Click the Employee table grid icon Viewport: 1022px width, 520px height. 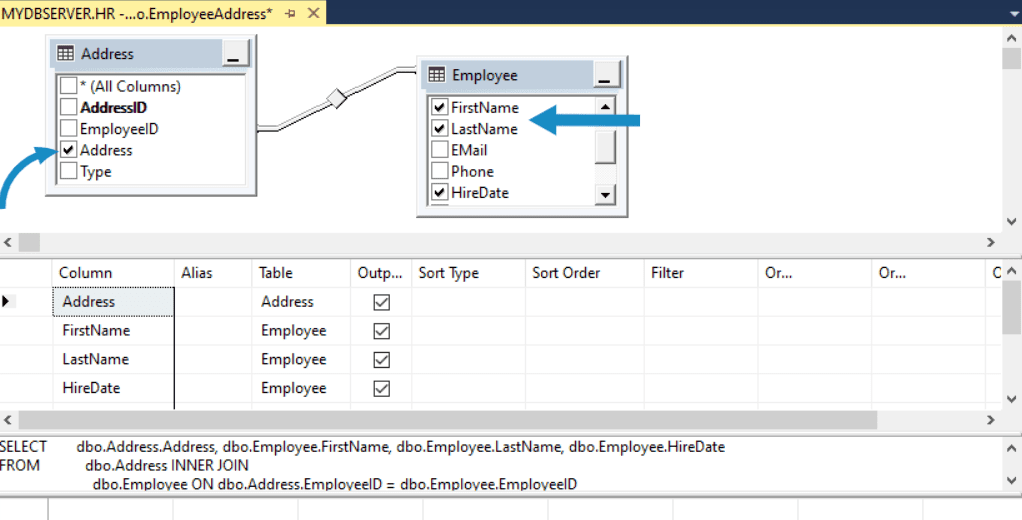click(x=437, y=75)
